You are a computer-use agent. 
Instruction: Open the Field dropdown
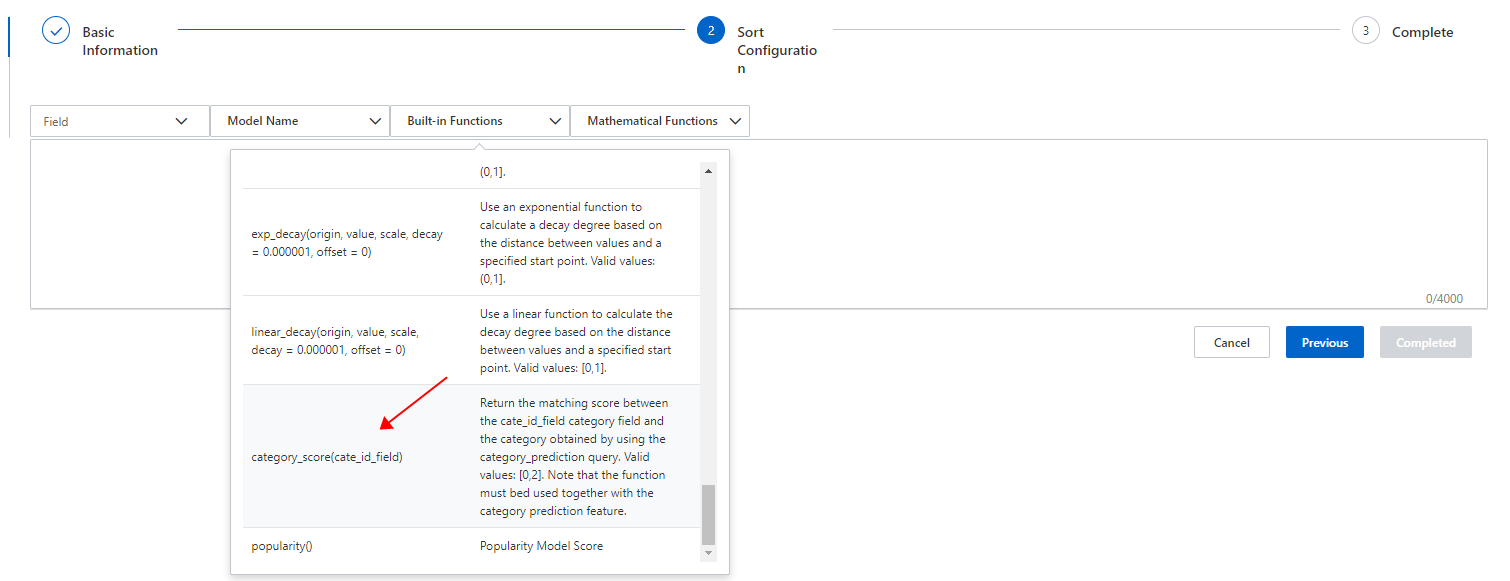coord(120,121)
